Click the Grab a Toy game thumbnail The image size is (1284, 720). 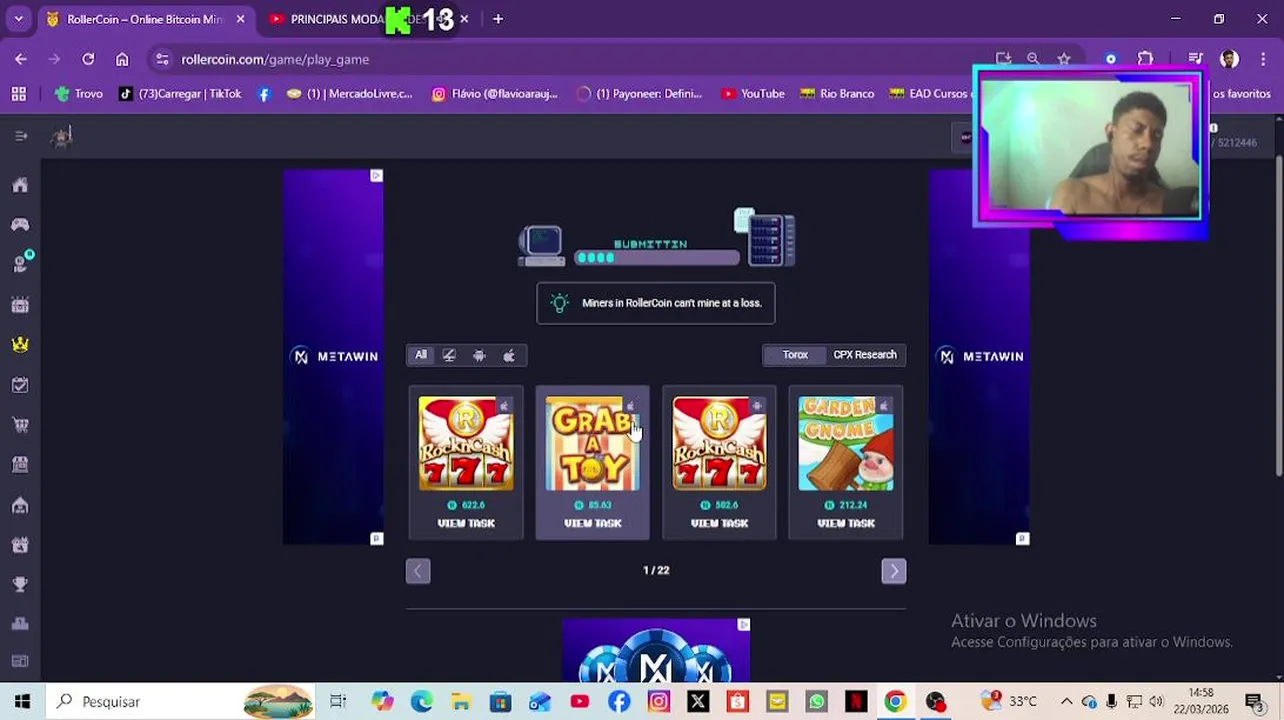[x=593, y=444]
